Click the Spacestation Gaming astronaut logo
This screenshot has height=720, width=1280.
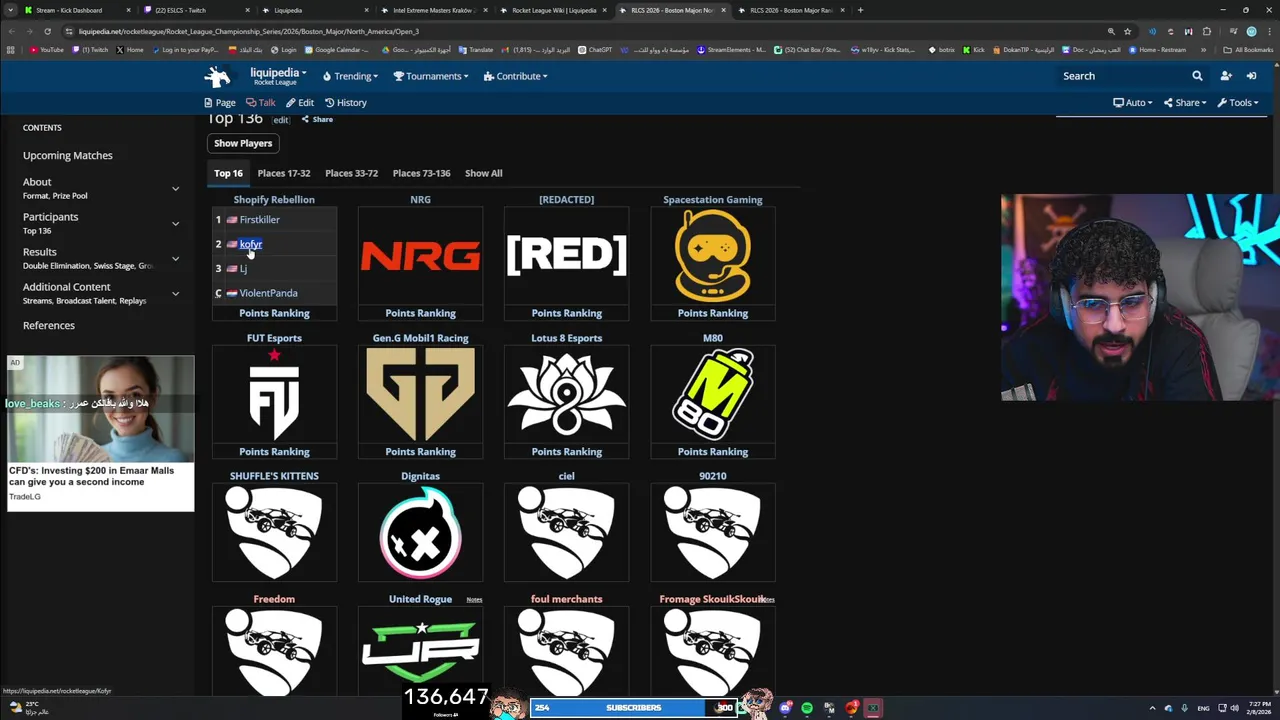click(713, 255)
